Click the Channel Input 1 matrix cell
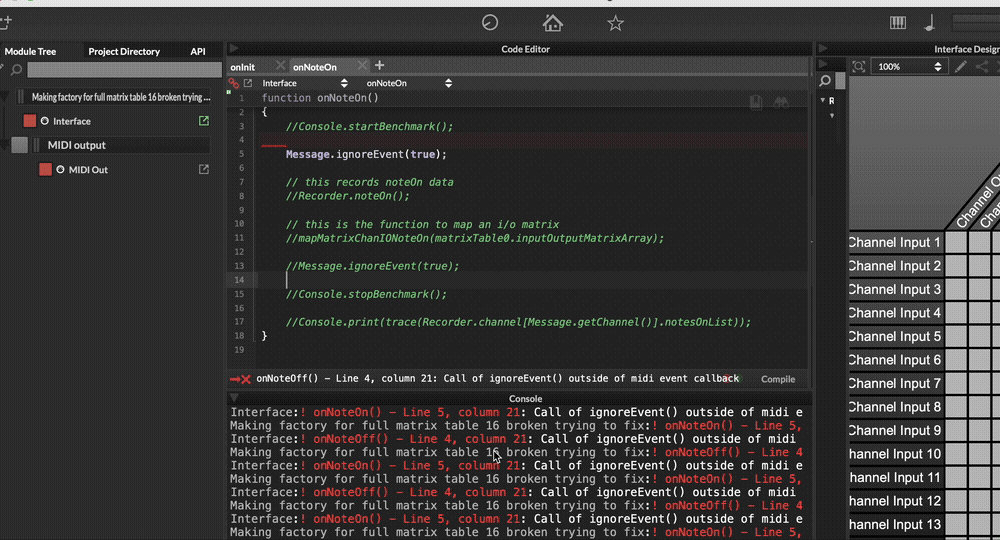Screen dimensions: 1000x540 tap(956, 242)
